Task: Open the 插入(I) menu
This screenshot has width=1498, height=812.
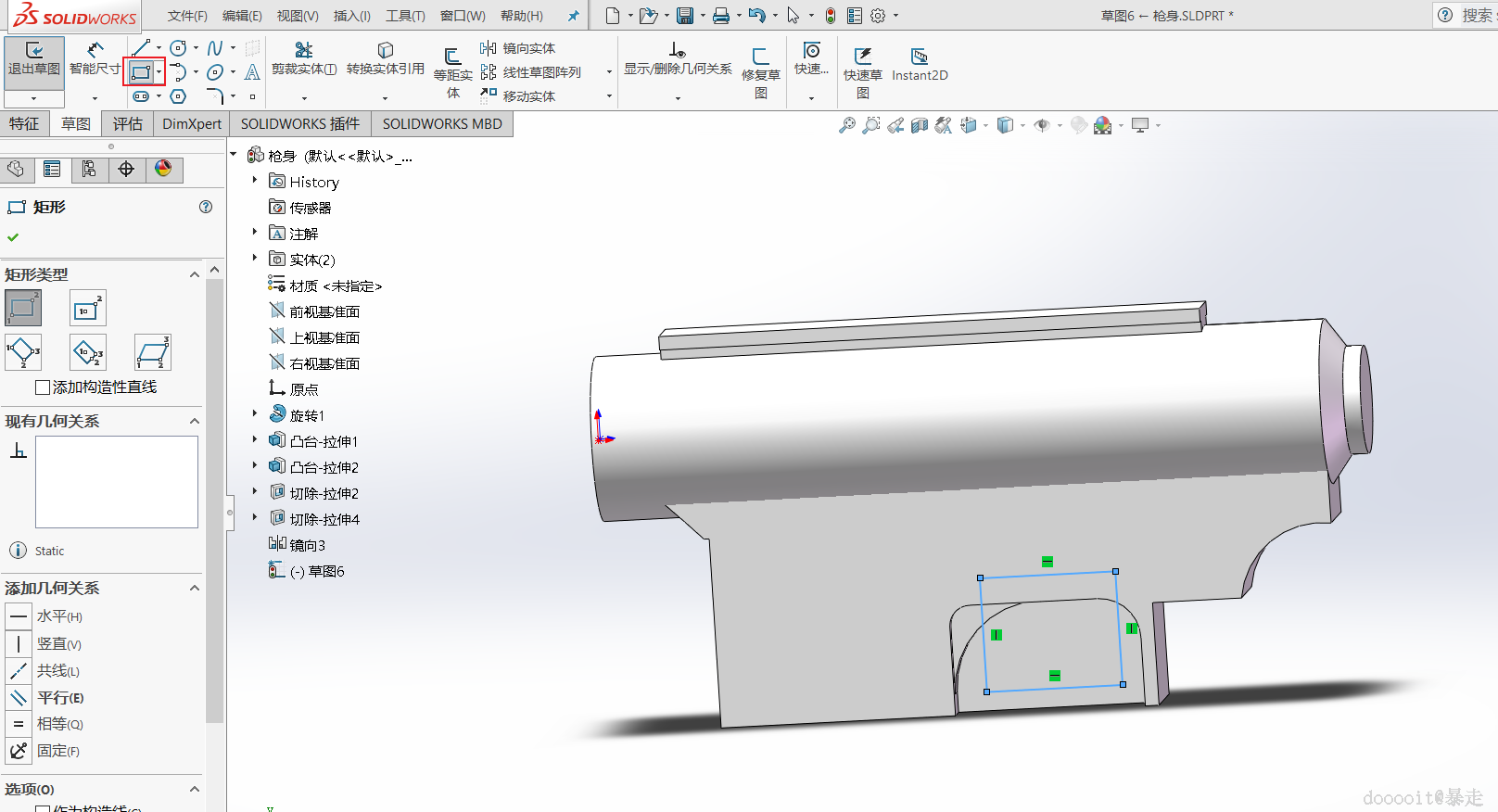Action: [351, 16]
